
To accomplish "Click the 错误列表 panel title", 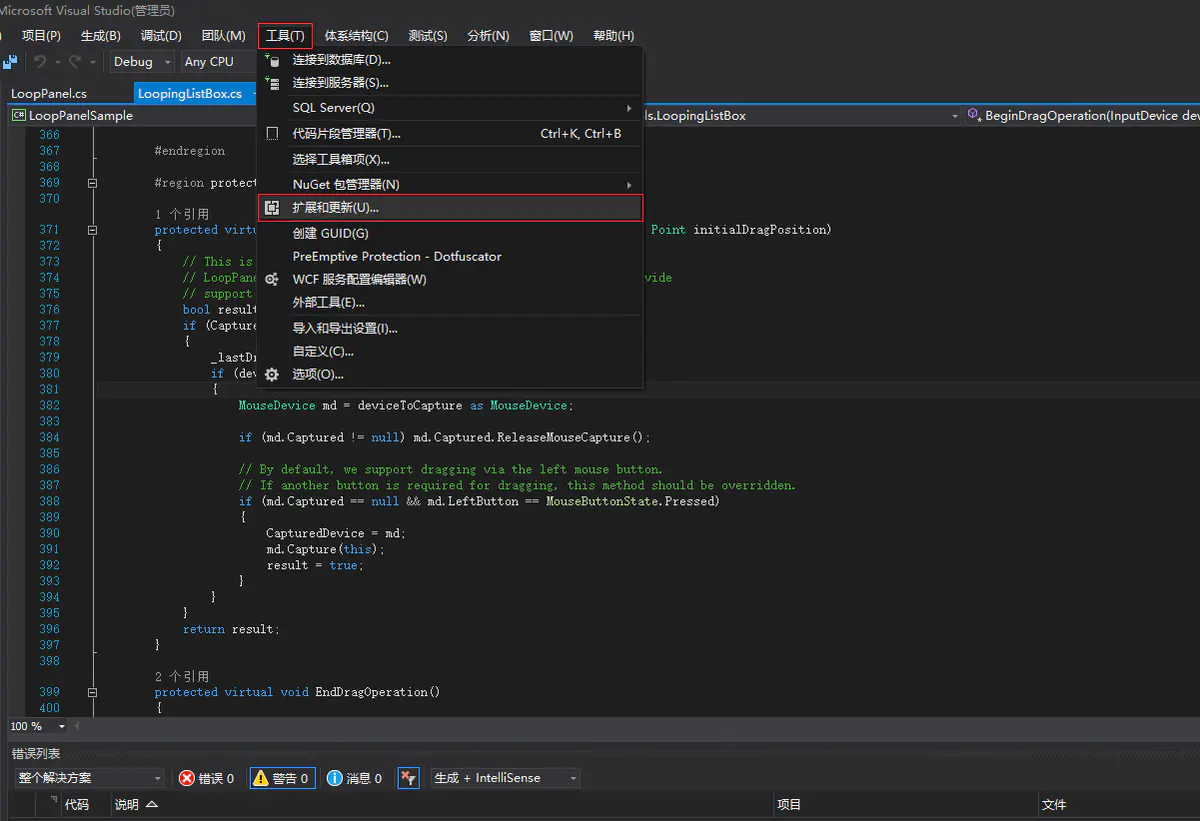I will 36,754.
